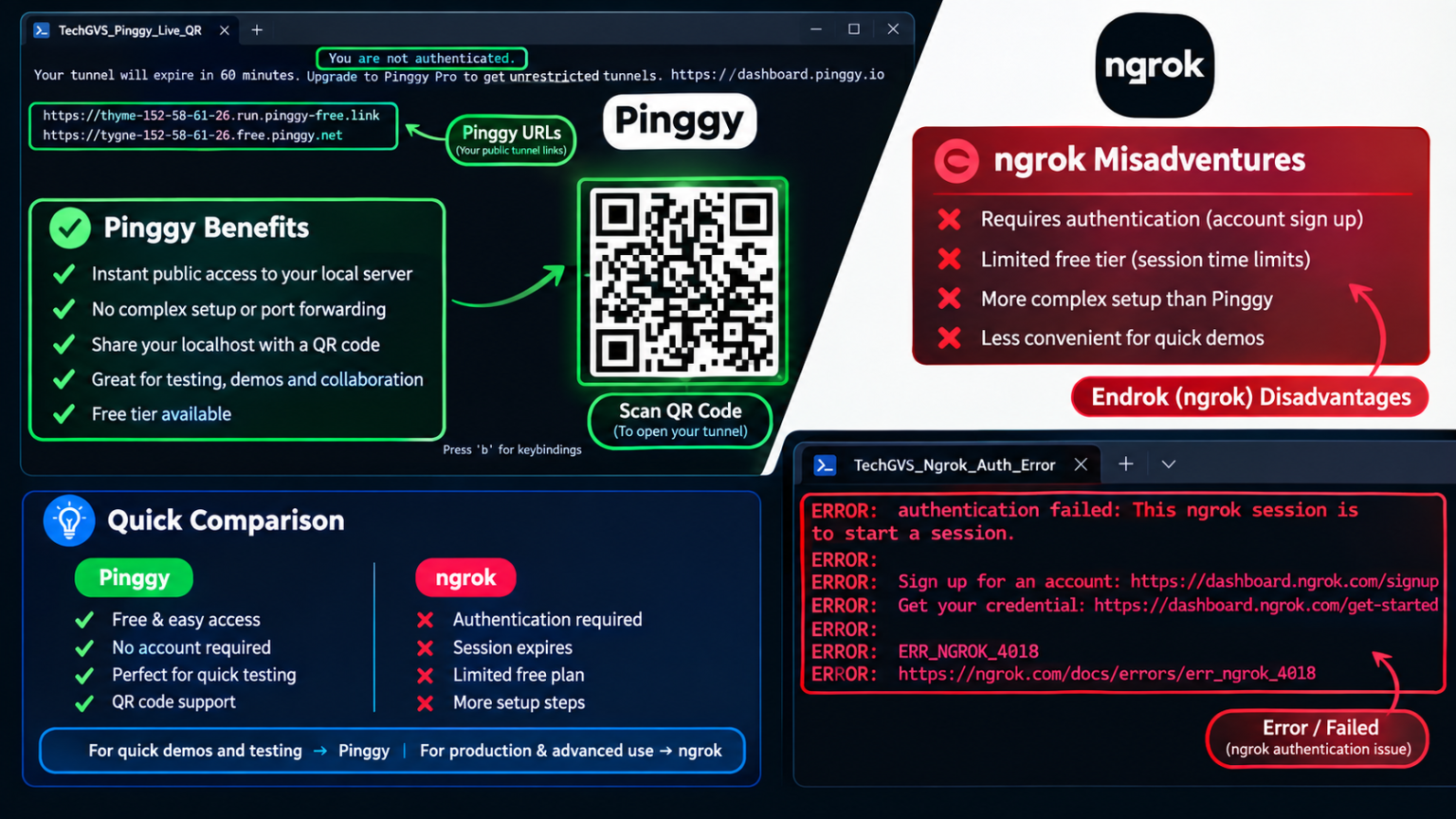Click the 'authentication failed' error line
This screenshot has width=1456, height=819.
[1084, 521]
